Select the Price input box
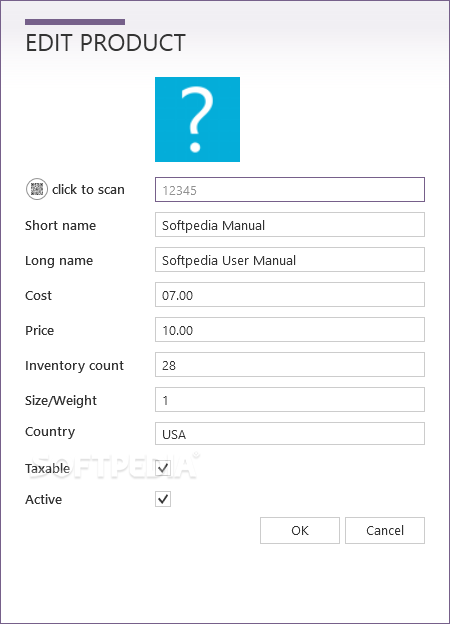 point(290,330)
